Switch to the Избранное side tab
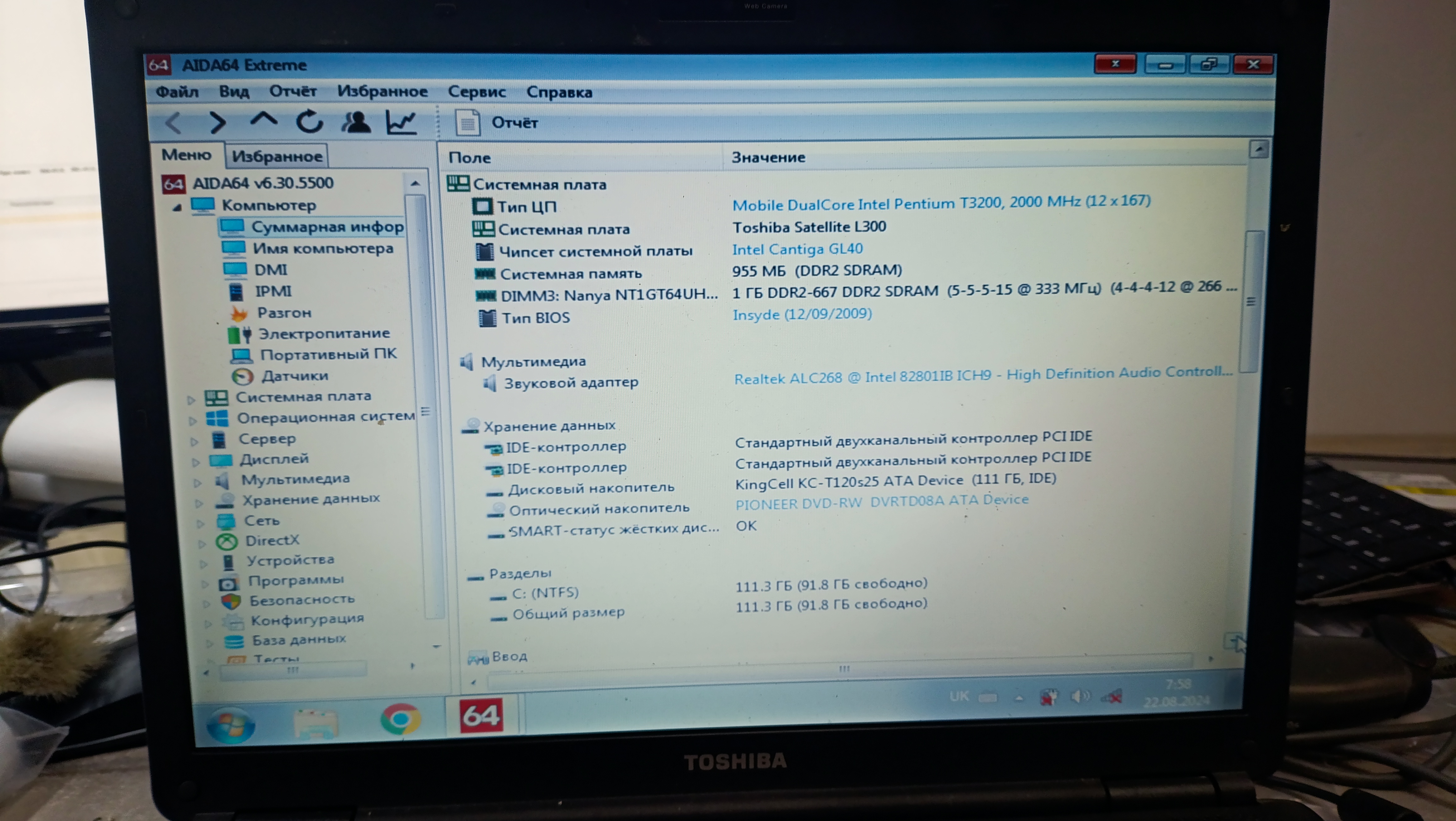Viewport: 1456px width, 821px height. (277, 156)
